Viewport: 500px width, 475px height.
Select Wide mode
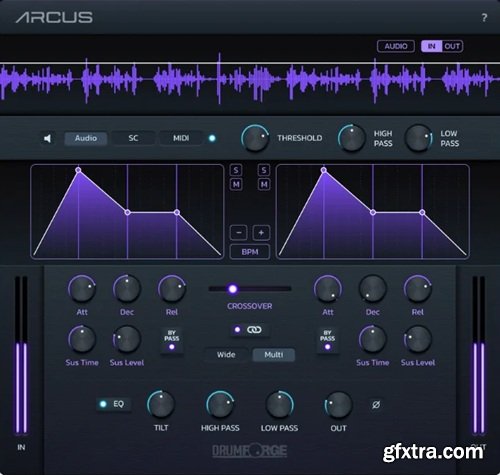click(226, 355)
